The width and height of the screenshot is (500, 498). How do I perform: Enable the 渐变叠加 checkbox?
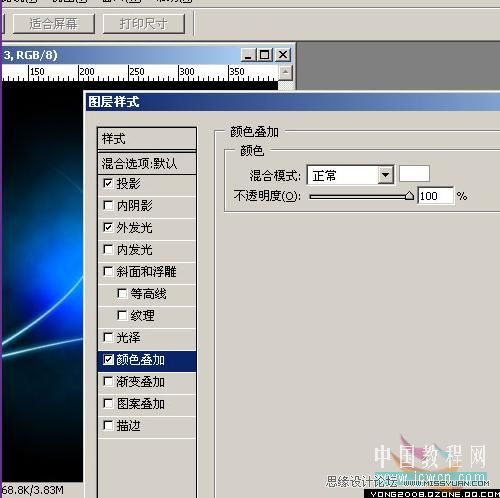click(x=108, y=382)
